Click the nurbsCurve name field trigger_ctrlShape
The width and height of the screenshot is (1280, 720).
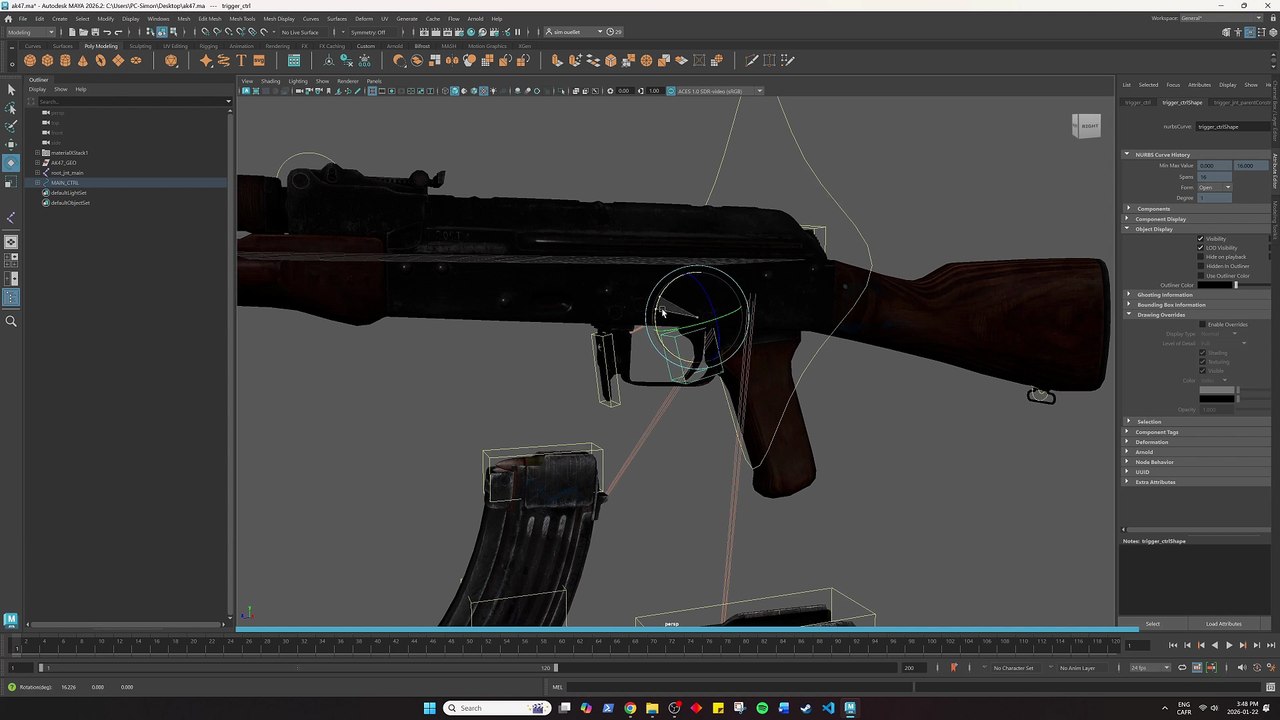1232,127
